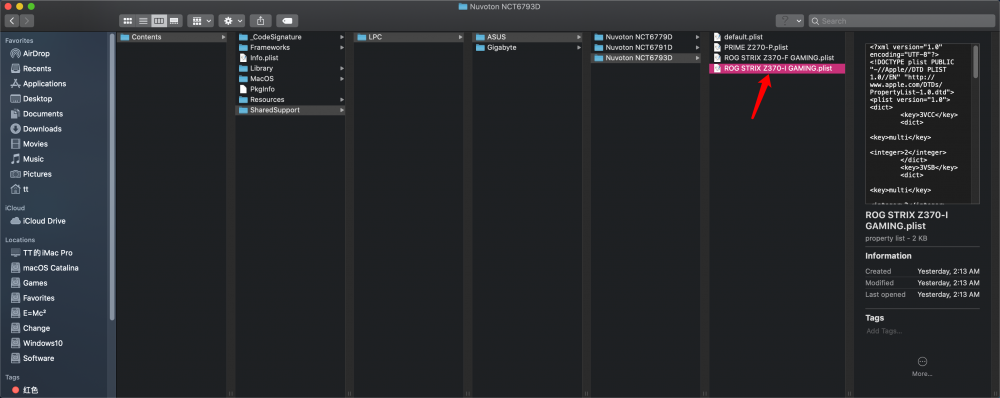The image size is (1000, 398).
Task: Go back with the toolbar back arrow
Action: coord(12,21)
